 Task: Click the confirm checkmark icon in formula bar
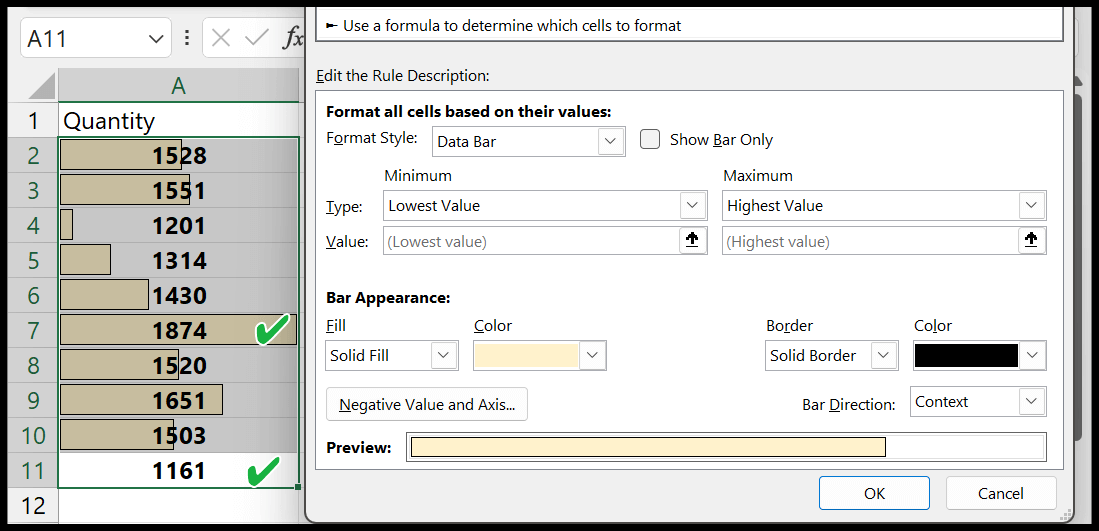pyautogui.click(x=257, y=38)
